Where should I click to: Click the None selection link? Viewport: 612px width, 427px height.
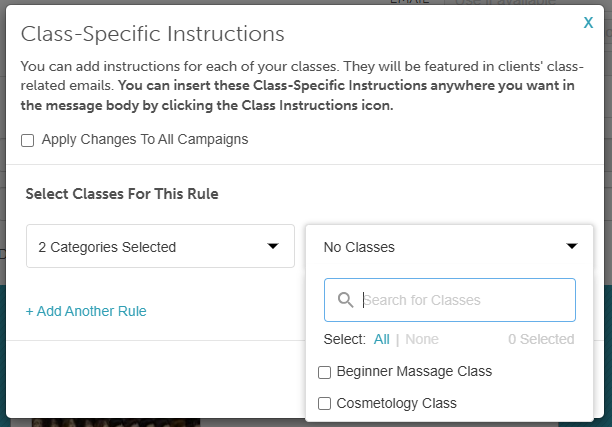click(x=422, y=339)
